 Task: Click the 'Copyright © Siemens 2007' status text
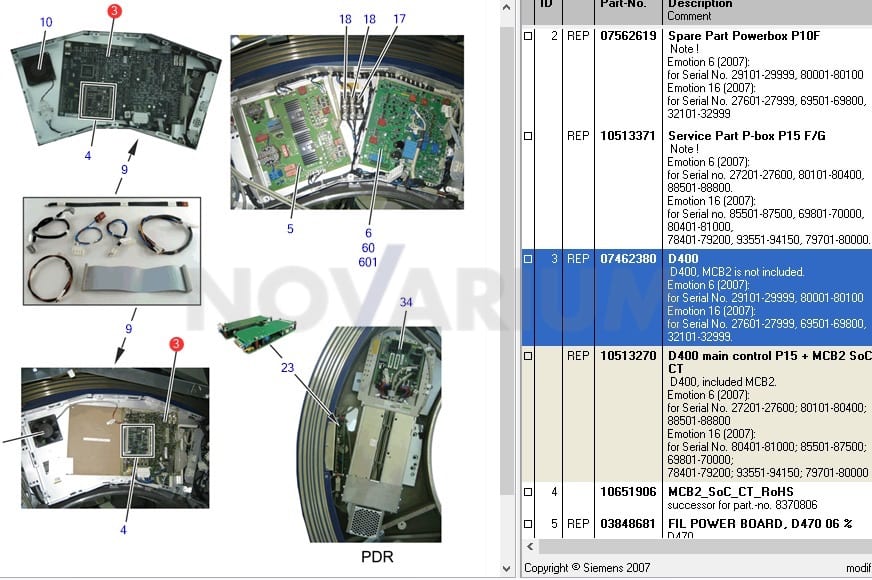[x=587, y=568]
